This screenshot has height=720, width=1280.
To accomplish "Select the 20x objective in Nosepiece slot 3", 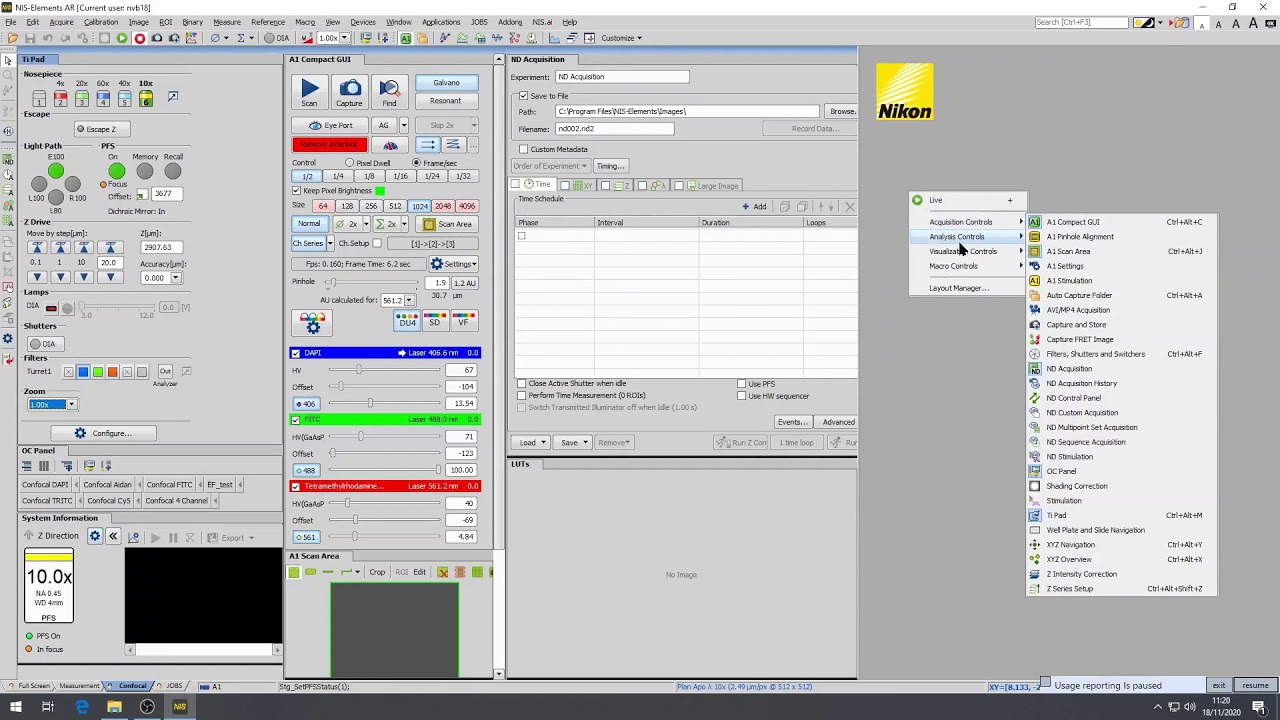I will point(82,98).
